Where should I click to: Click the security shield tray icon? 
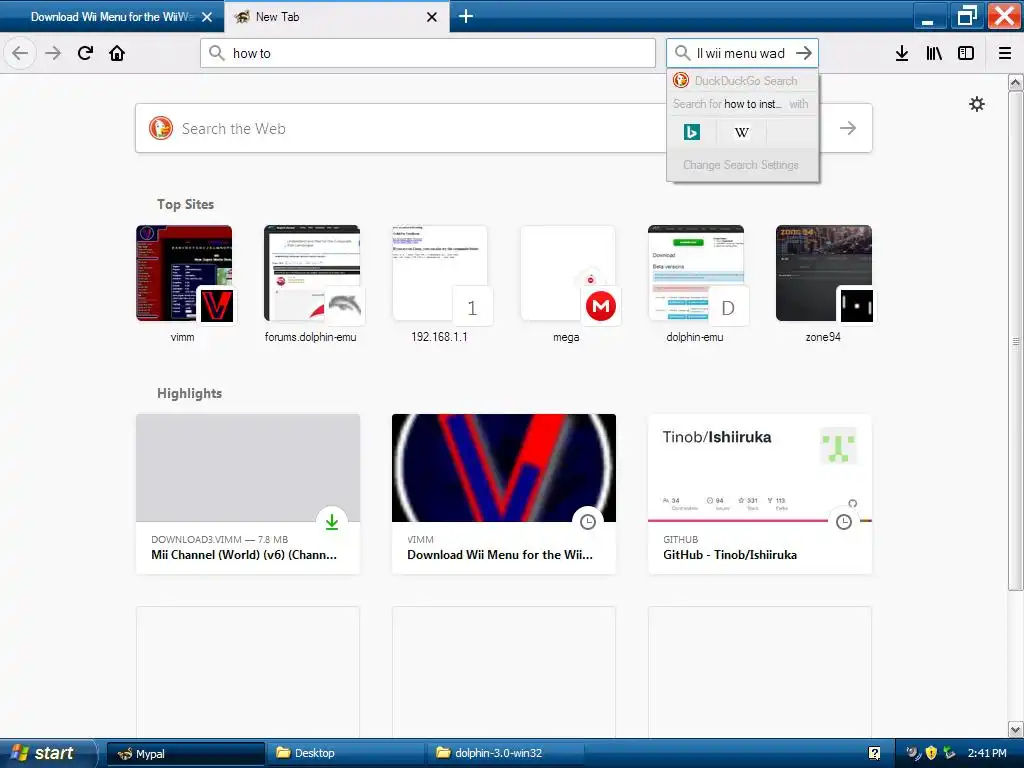click(931, 753)
